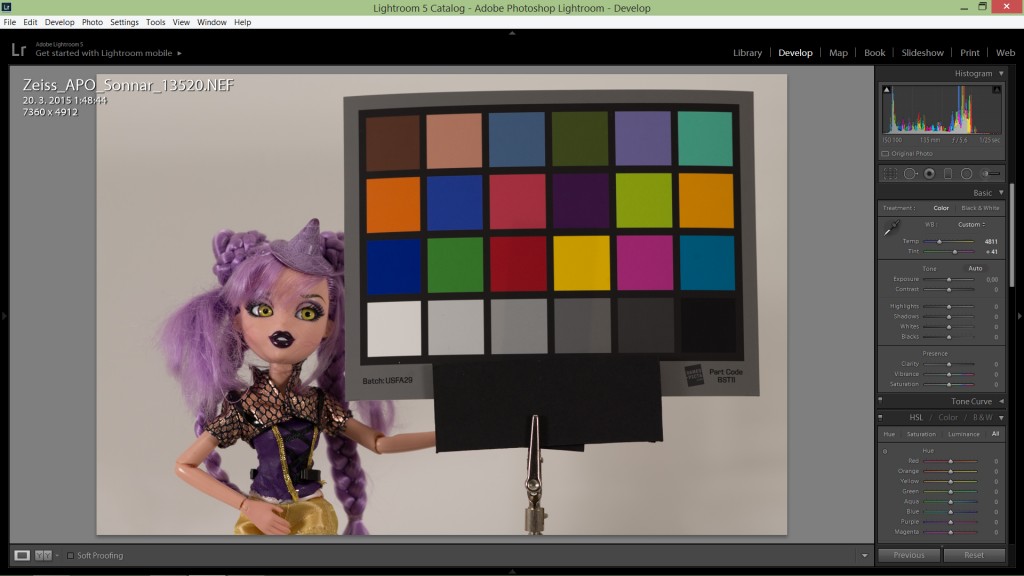
Task: Switch to the Library module
Action: click(x=747, y=53)
